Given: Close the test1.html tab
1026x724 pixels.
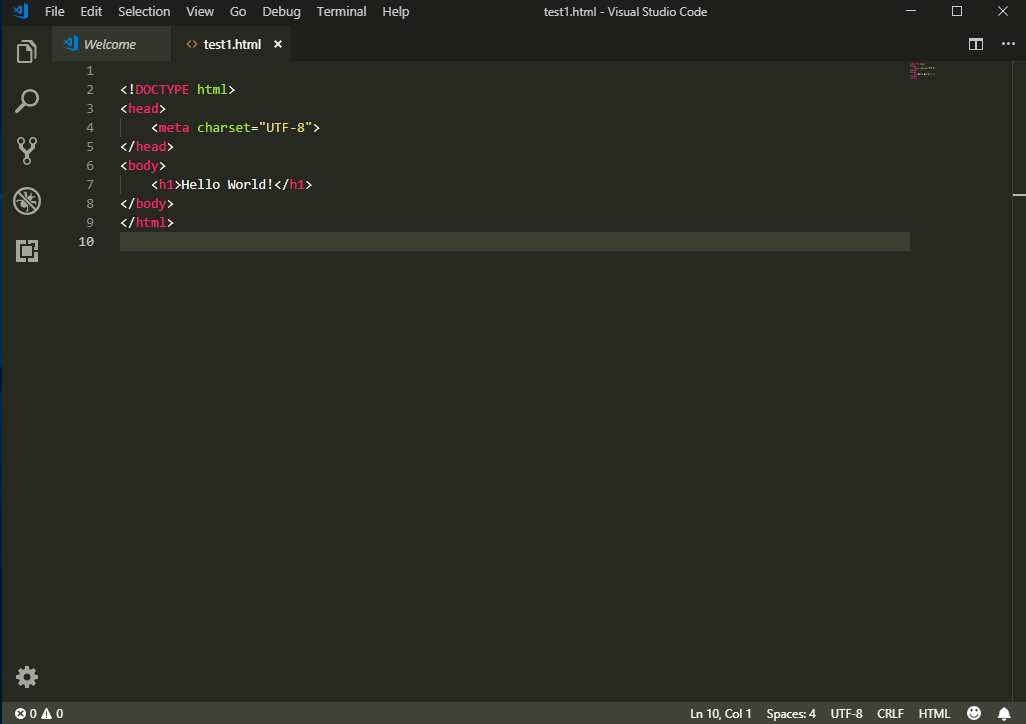Looking at the screenshot, I should (x=278, y=44).
